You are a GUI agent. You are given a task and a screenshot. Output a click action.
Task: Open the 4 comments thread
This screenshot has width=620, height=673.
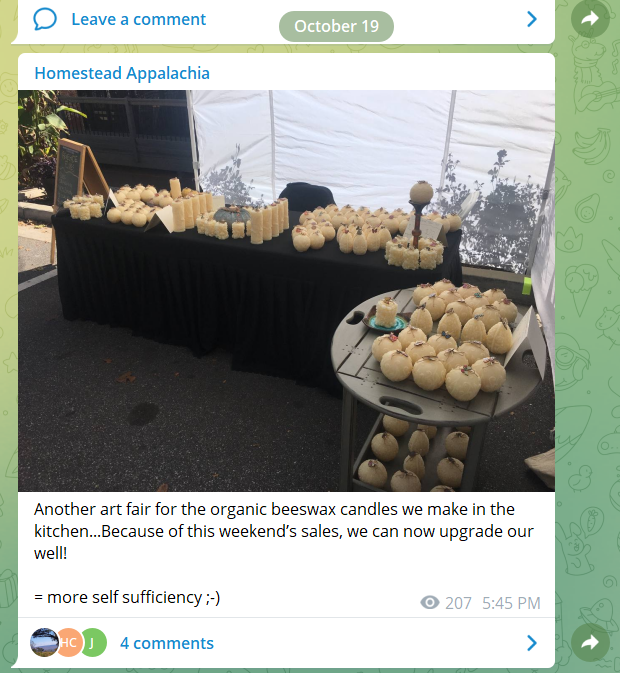(x=167, y=643)
